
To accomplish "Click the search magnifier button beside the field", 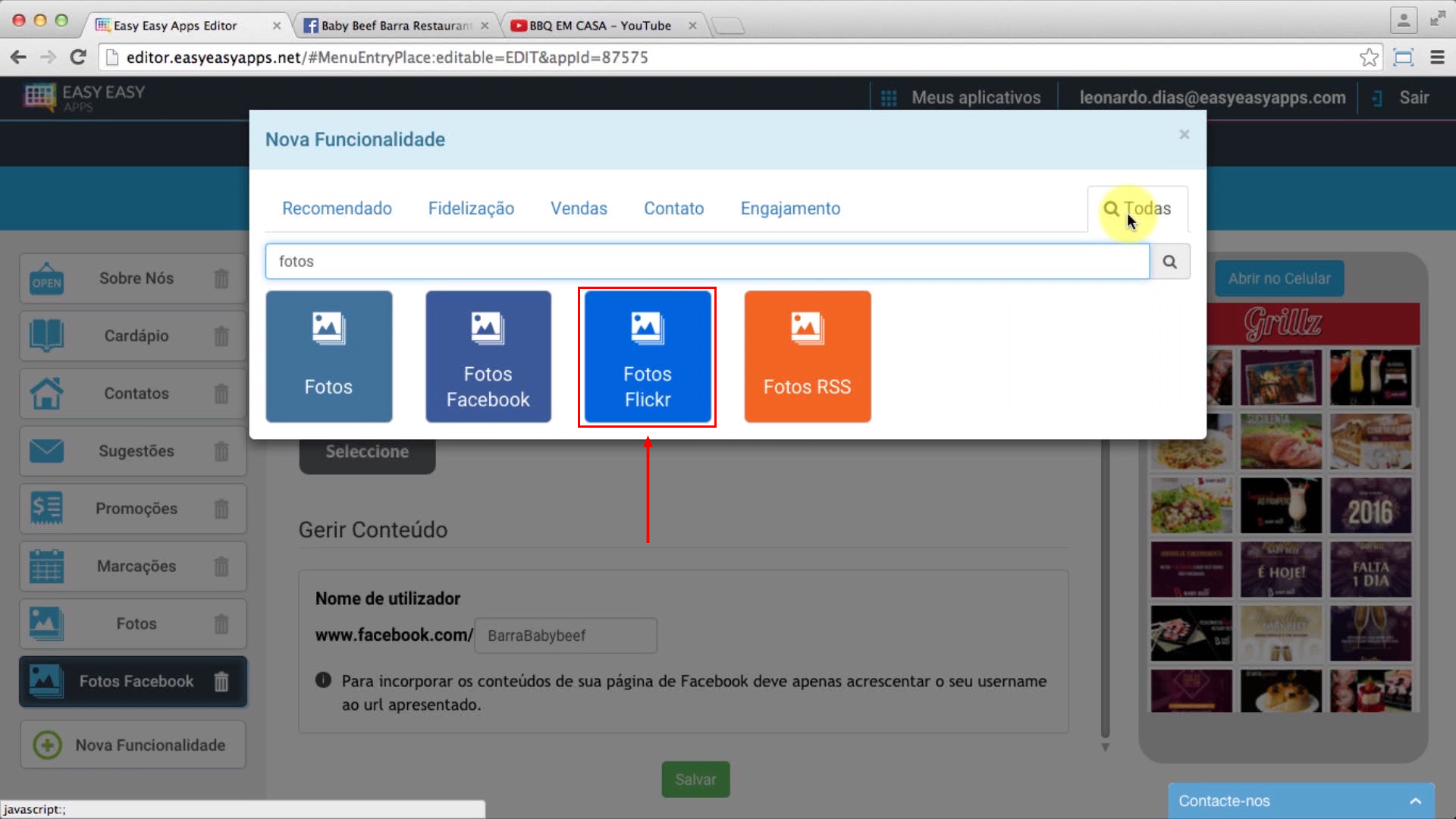I will pyautogui.click(x=1169, y=262).
